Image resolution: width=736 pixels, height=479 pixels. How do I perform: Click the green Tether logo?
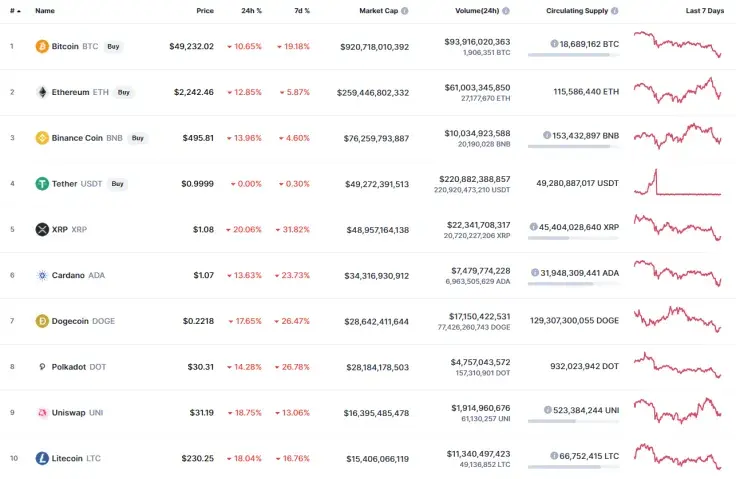pyautogui.click(x=42, y=184)
